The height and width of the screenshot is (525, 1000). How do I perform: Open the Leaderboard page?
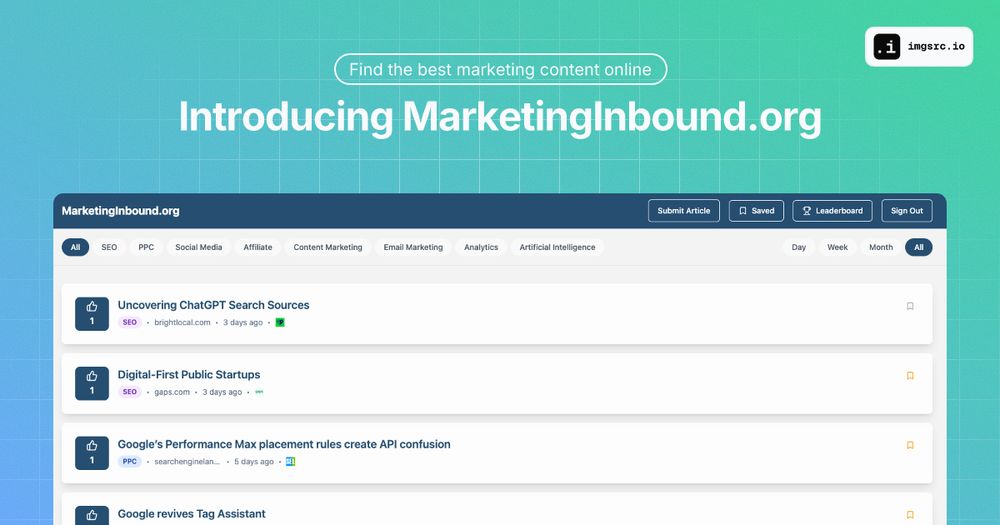point(832,211)
